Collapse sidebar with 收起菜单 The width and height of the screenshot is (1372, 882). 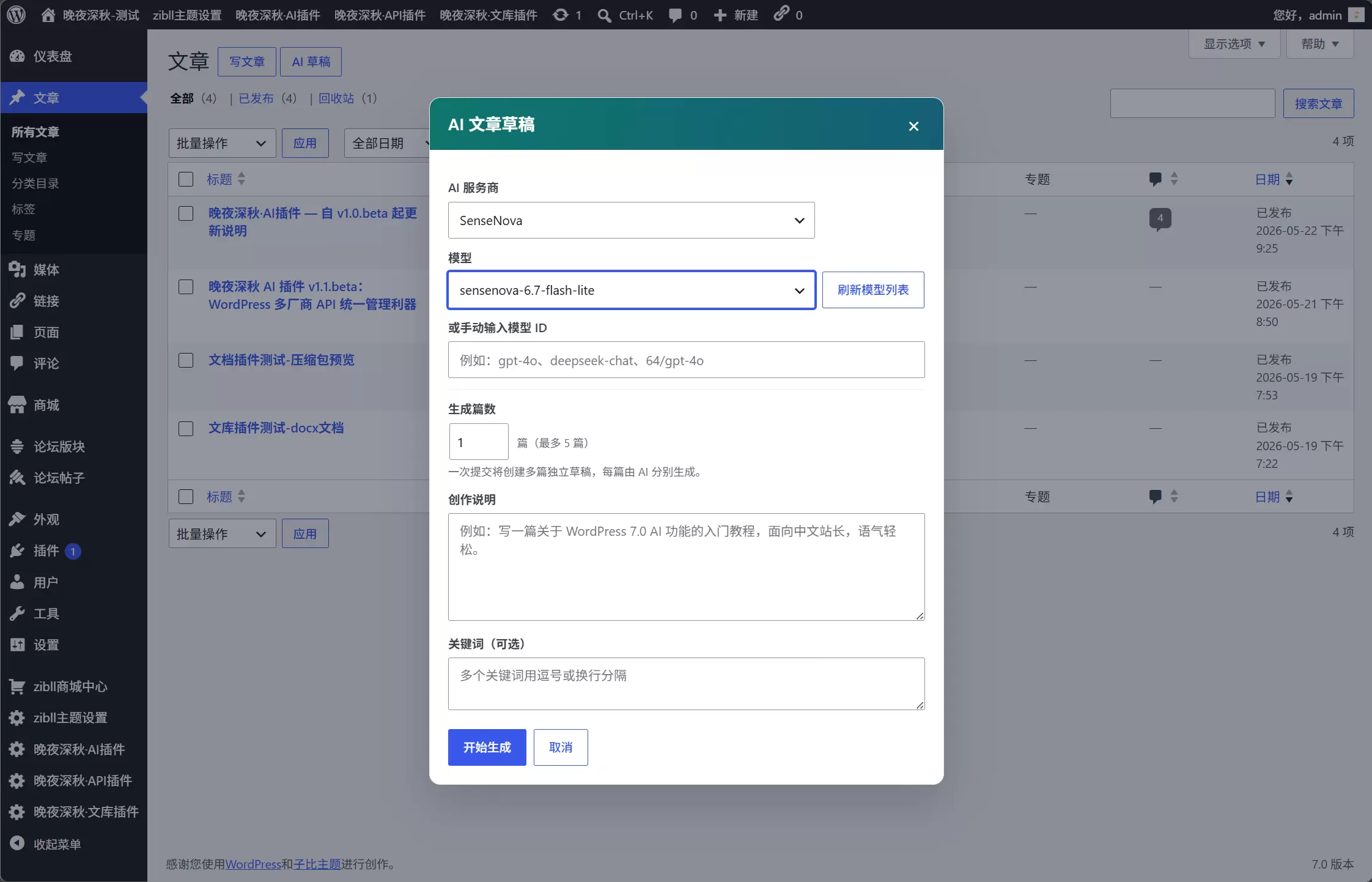(73, 844)
